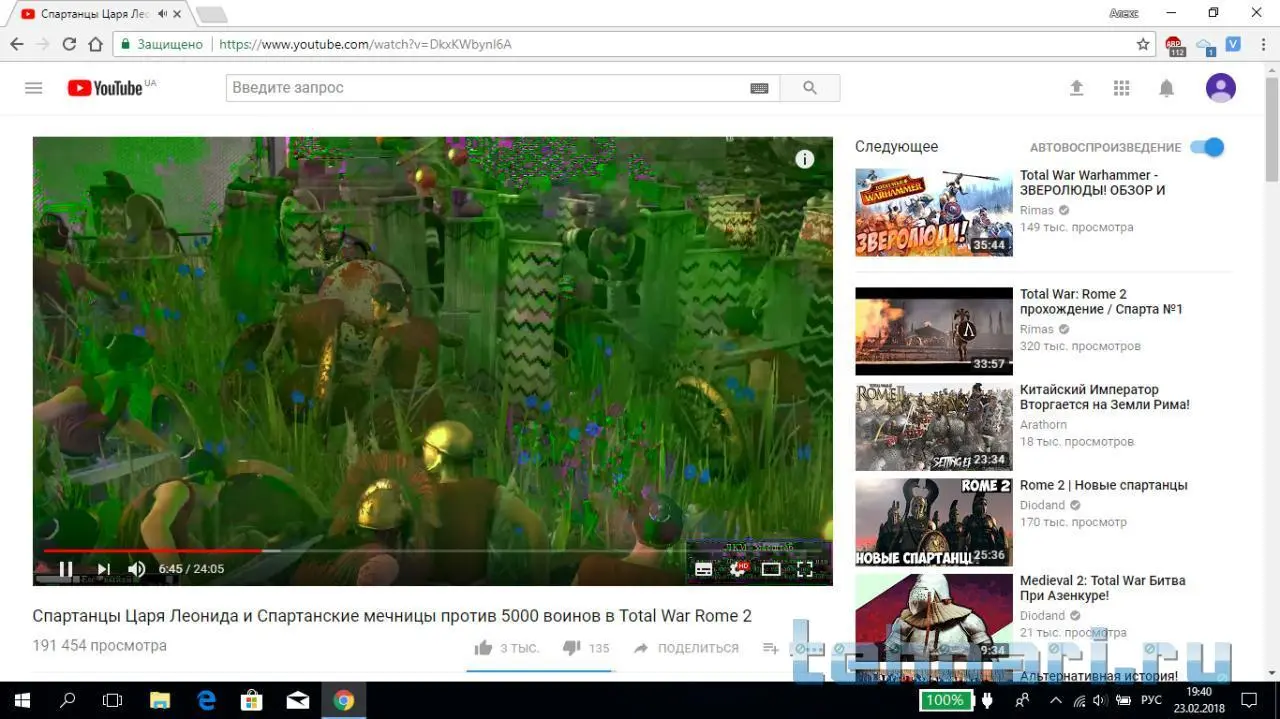Open Rome 2 | Новые спартанцы title
The width and height of the screenshot is (1280, 719).
1104,485
